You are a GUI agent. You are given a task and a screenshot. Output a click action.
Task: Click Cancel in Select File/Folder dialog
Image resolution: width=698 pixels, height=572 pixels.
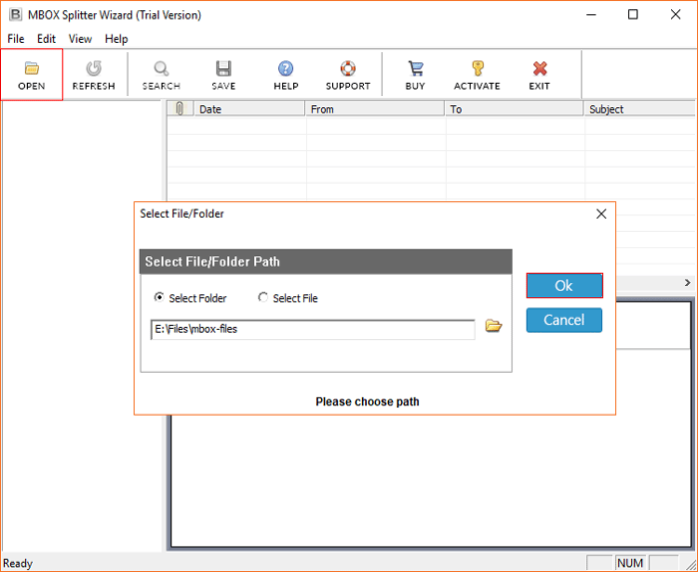click(564, 320)
